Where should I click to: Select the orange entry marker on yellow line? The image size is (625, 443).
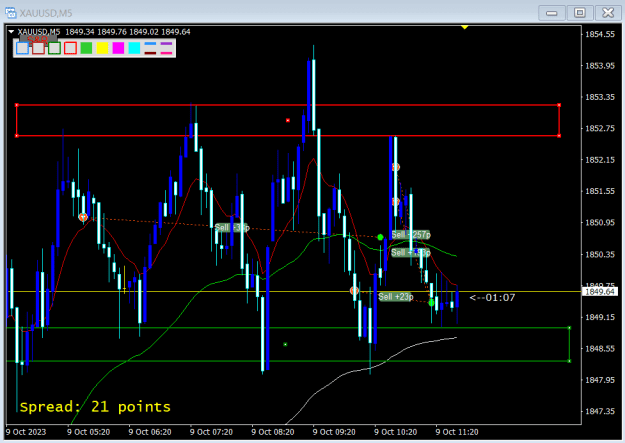354,291
